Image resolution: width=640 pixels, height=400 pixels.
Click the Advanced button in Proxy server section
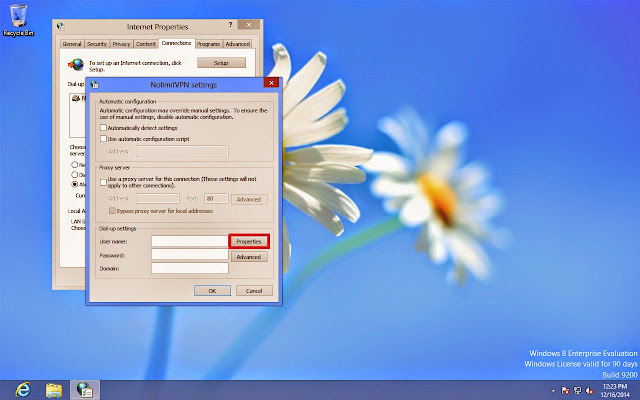coord(249,199)
